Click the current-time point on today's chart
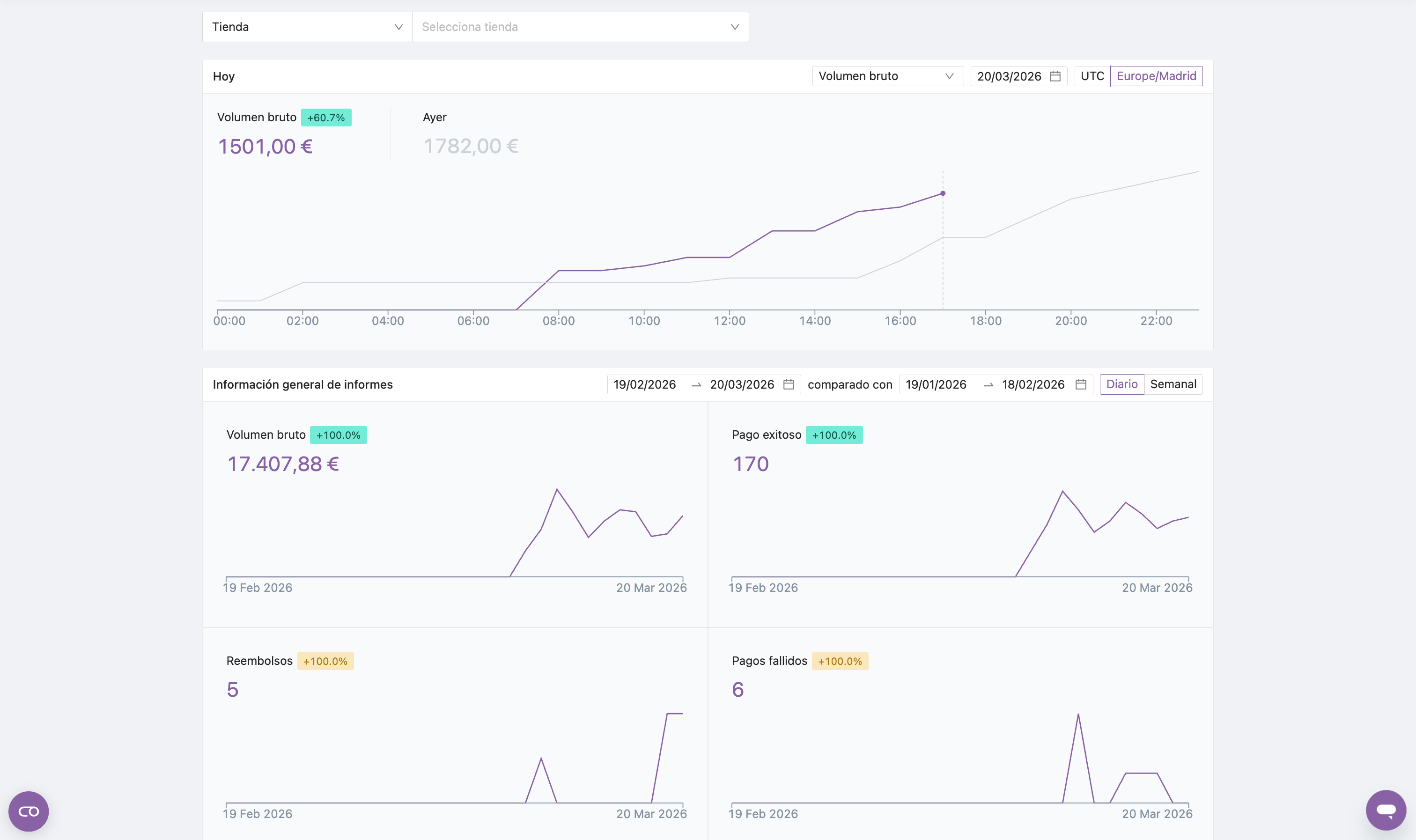The image size is (1416, 840). [x=942, y=193]
